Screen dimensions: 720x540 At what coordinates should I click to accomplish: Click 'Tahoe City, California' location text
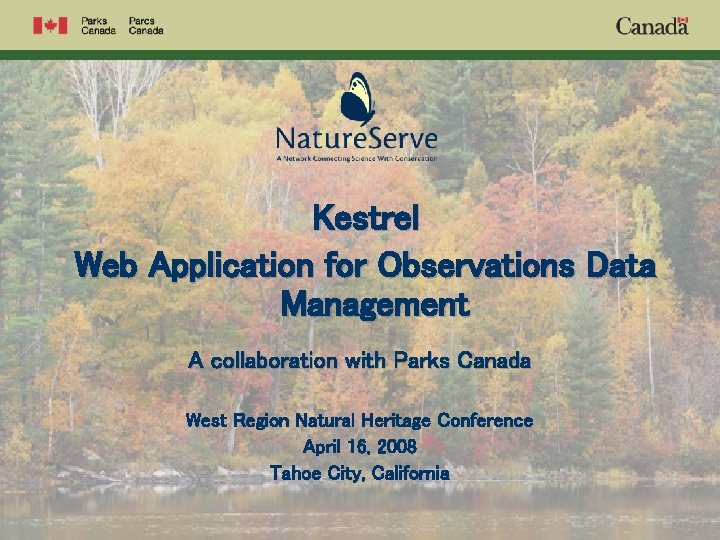(360, 473)
